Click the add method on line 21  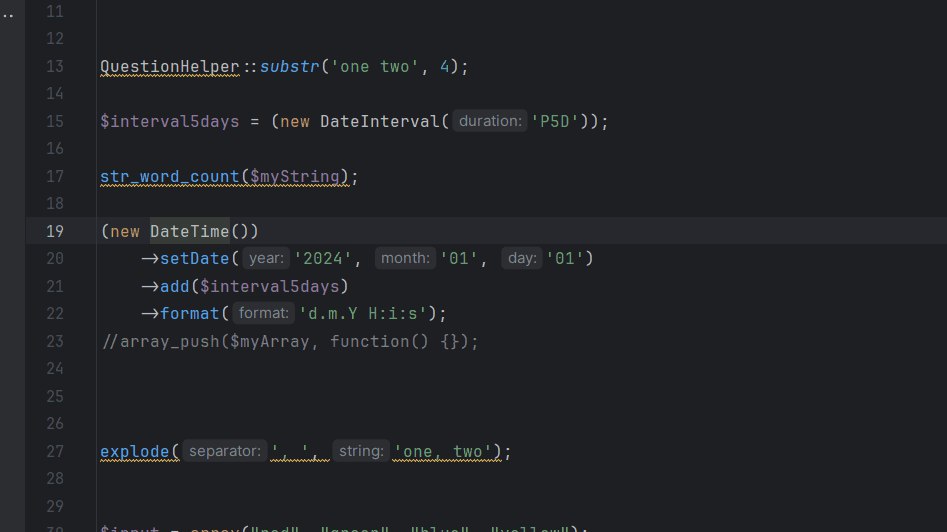pos(175,286)
